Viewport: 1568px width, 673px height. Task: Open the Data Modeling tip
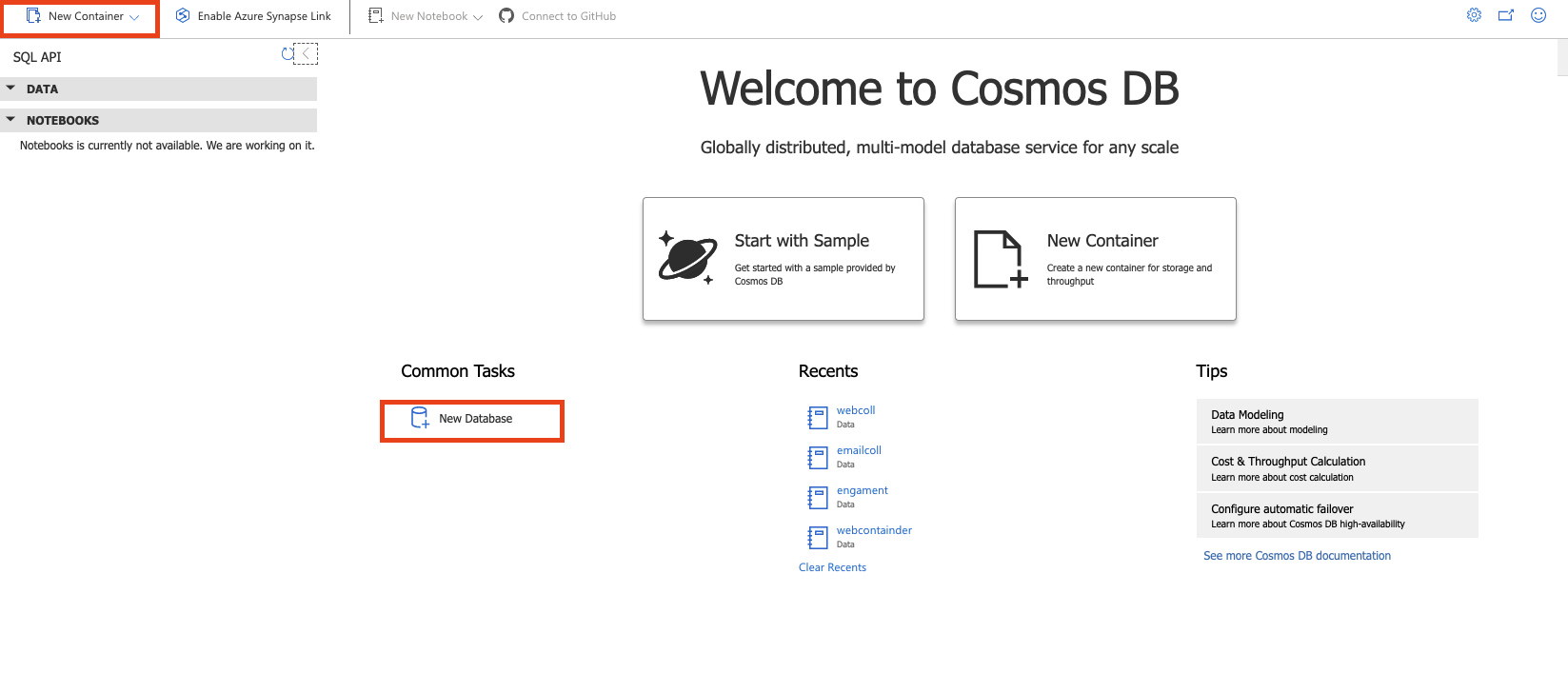pyautogui.click(x=1337, y=421)
